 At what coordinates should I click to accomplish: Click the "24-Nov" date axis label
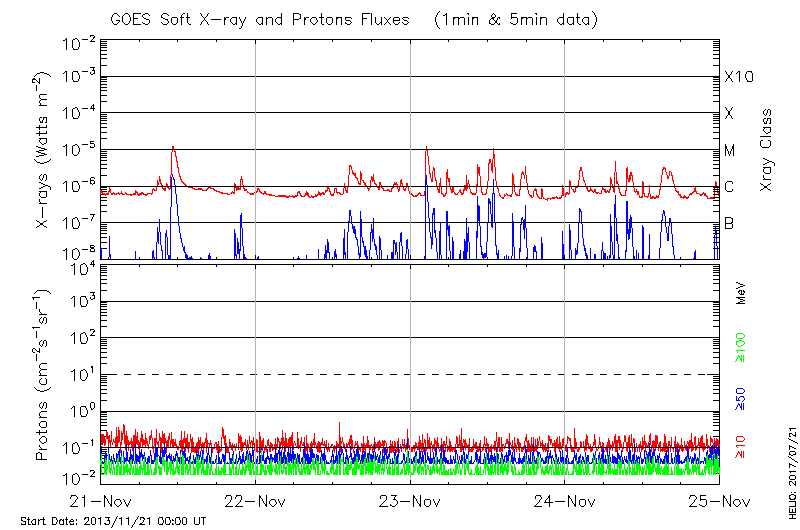(x=565, y=501)
